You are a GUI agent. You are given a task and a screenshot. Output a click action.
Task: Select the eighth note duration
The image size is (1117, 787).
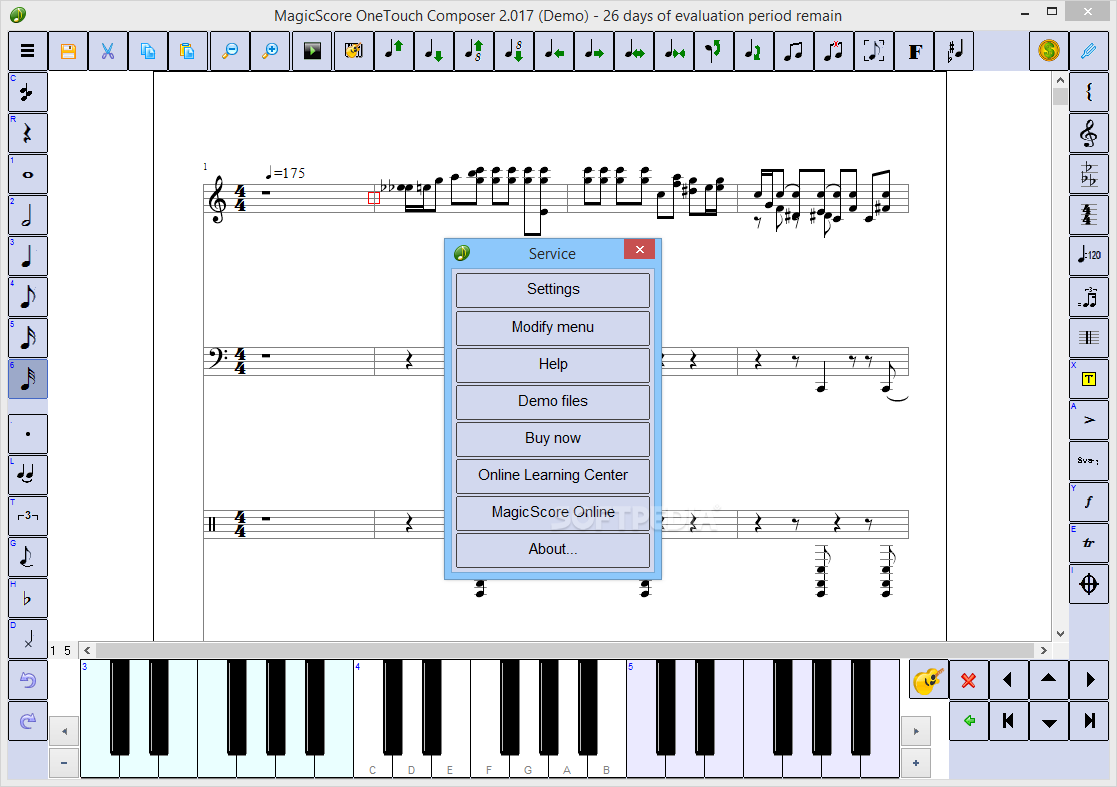[28, 297]
